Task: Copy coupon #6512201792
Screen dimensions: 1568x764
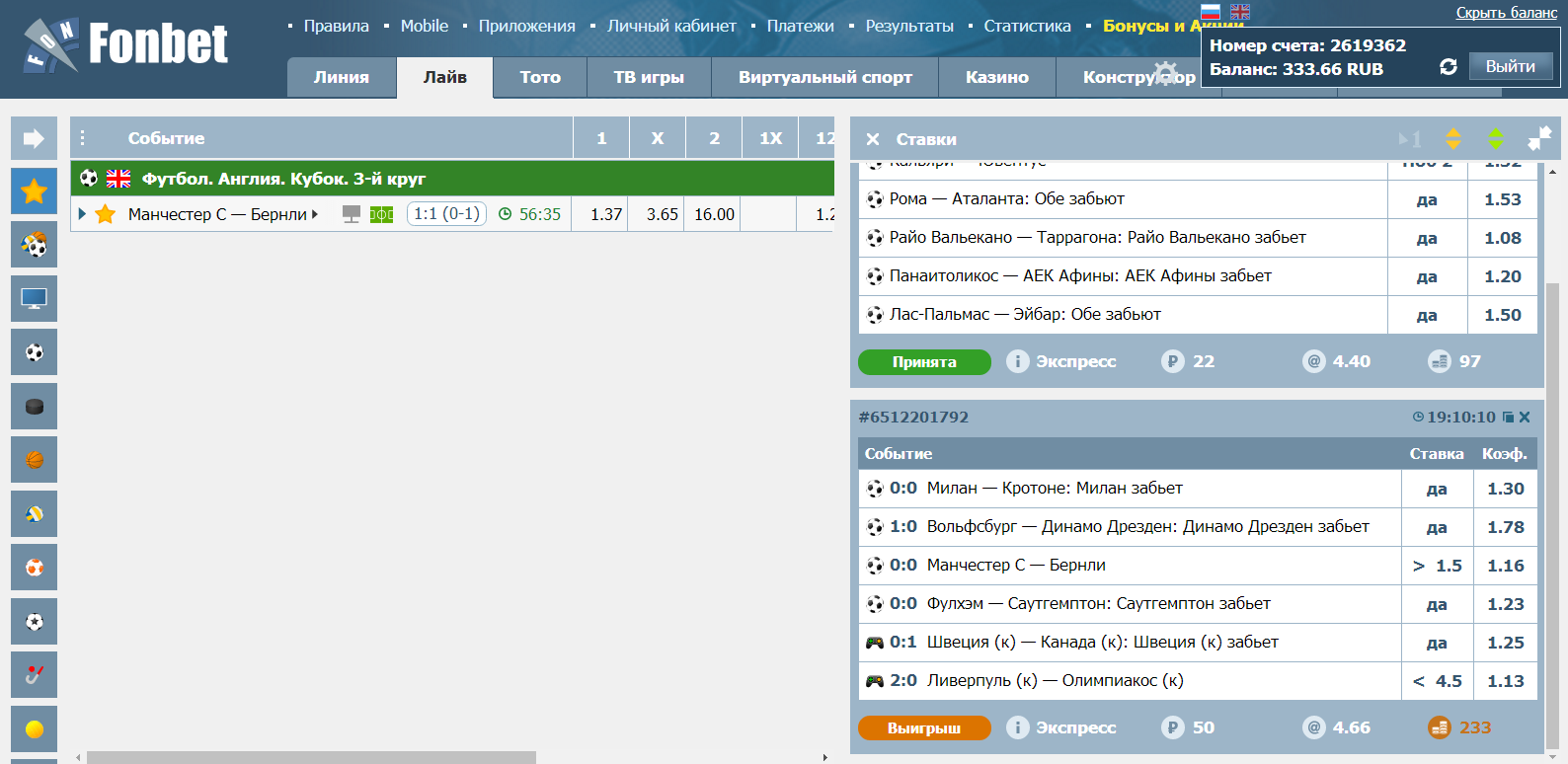Action: click(1508, 418)
